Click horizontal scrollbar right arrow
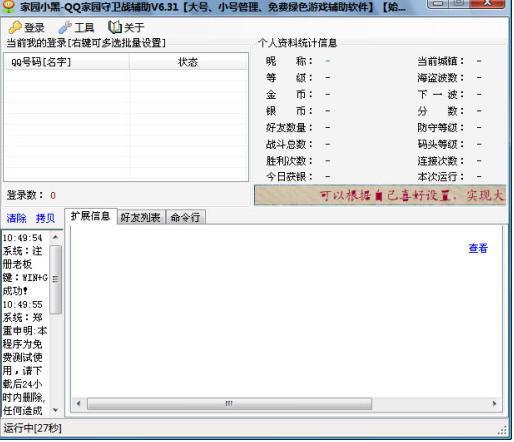The height and width of the screenshot is (442, 514). click(494, 403)
